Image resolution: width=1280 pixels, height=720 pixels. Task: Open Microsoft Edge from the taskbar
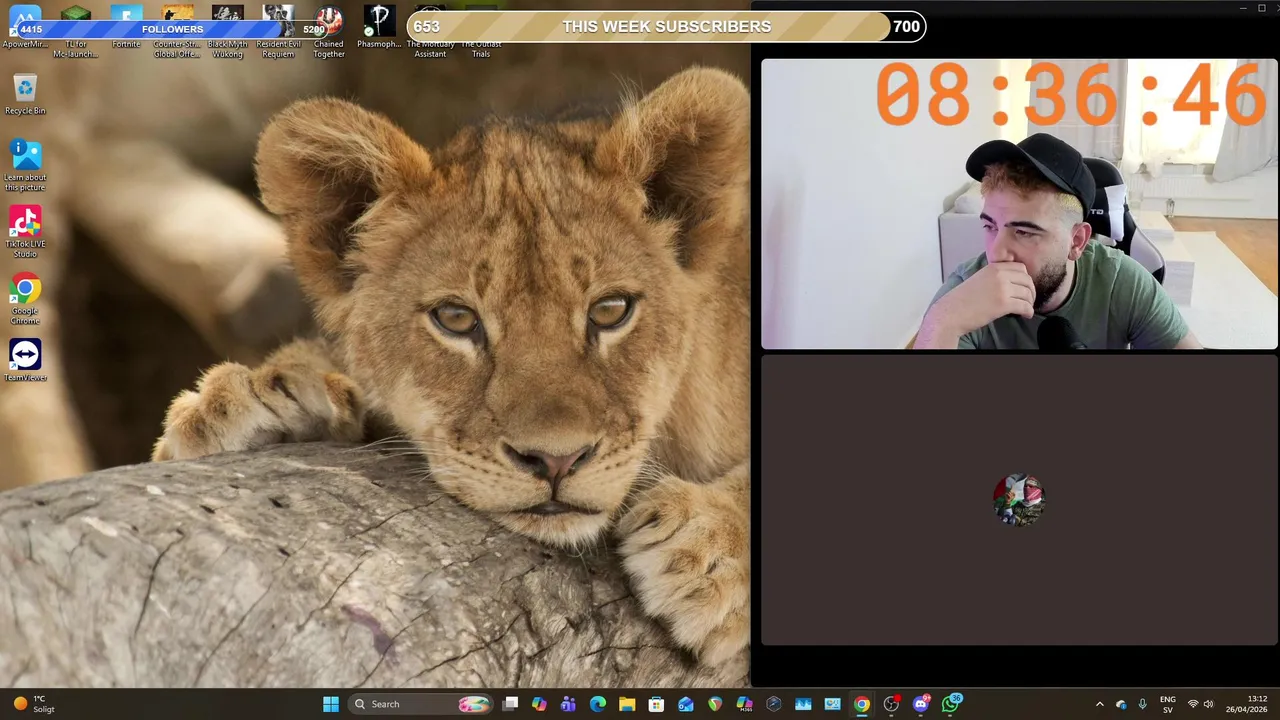click(598, 704)
